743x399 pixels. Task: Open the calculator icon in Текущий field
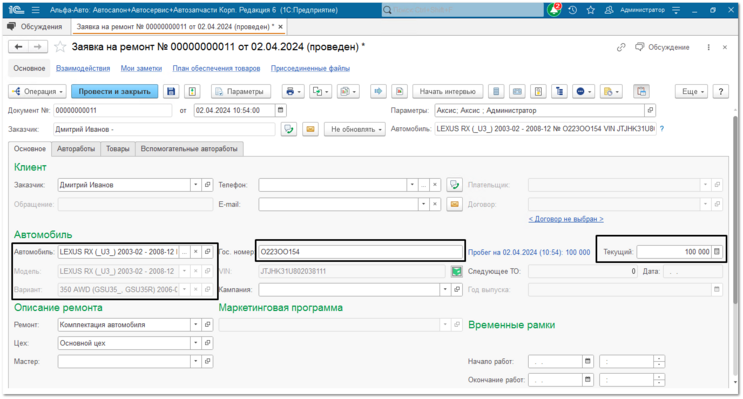pos(716,252)
